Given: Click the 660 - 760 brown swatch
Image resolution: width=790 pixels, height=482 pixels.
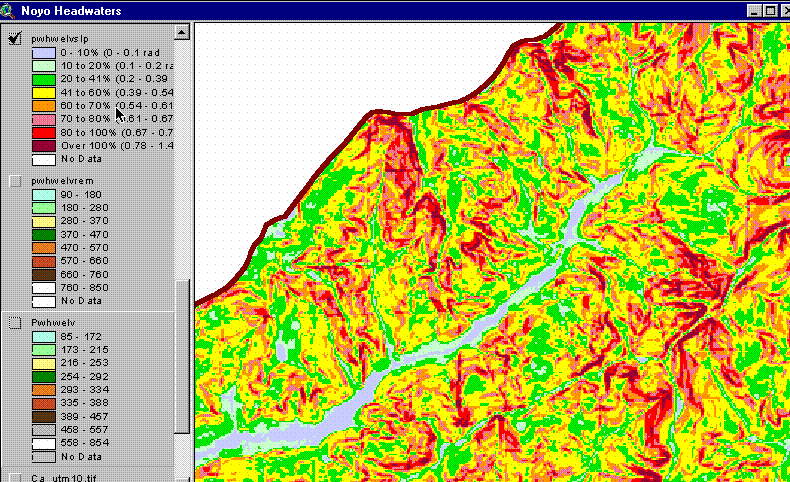Looking at the screenshot, I should click(44, 274).
